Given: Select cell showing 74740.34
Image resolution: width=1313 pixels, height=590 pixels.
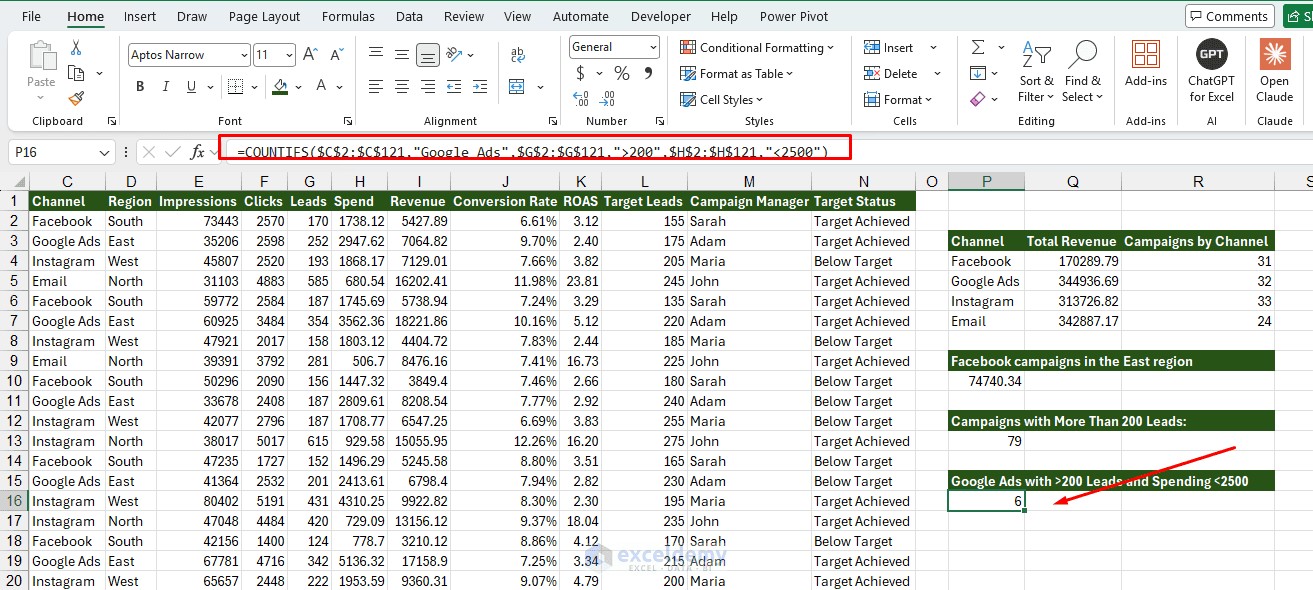Looking at the screenshot, I should point(986,381).
